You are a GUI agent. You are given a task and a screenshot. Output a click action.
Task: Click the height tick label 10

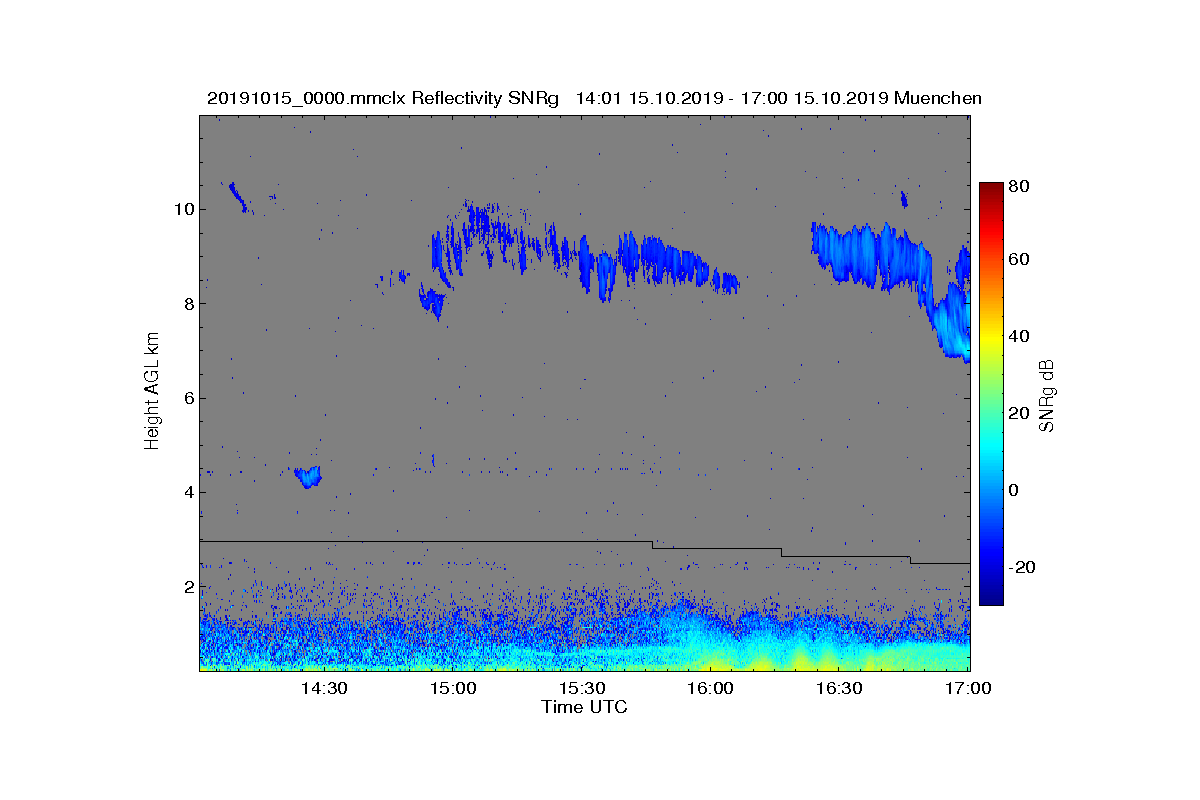183,209
